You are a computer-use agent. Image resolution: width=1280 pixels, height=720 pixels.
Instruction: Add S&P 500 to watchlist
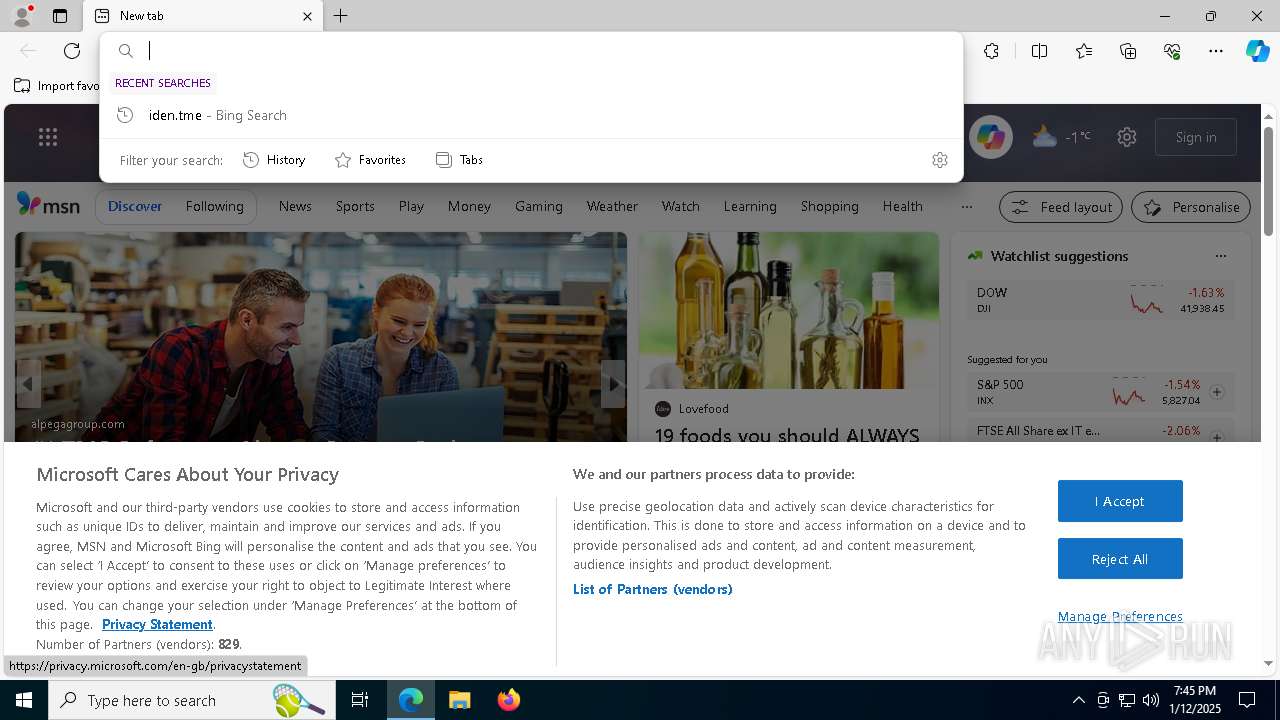tap(1217, 392)
